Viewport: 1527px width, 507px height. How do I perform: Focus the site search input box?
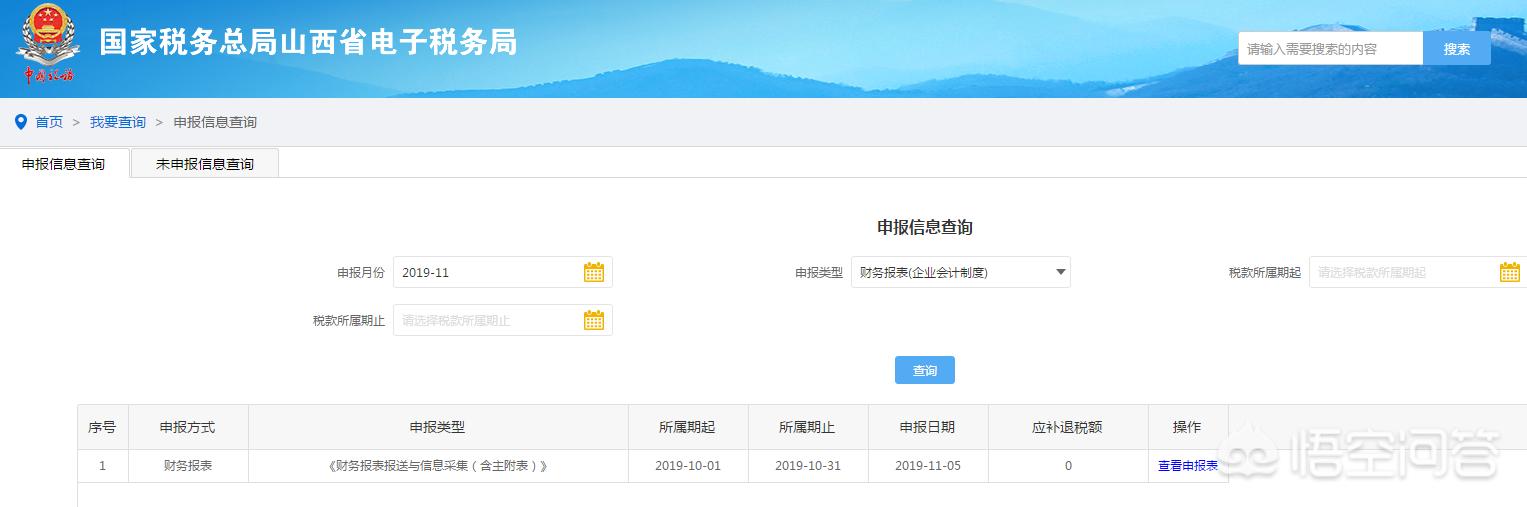click(1331, 49)
